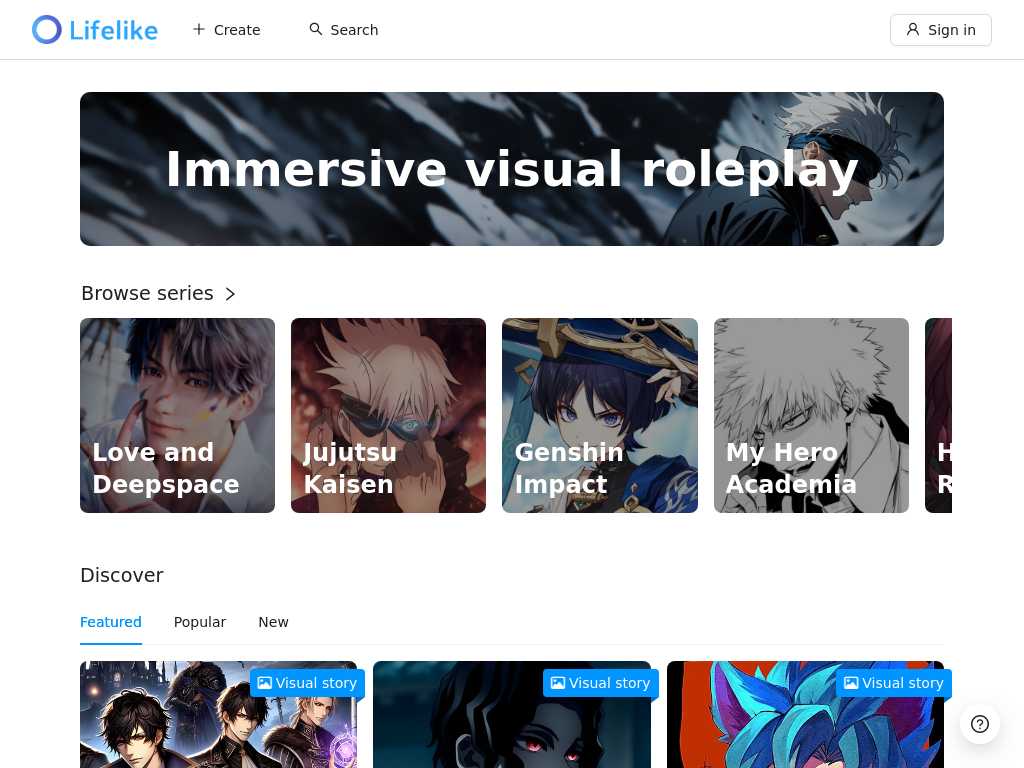
Task: Open the Jujutsu Kaisen series card
Action: [x=389, y=415]
